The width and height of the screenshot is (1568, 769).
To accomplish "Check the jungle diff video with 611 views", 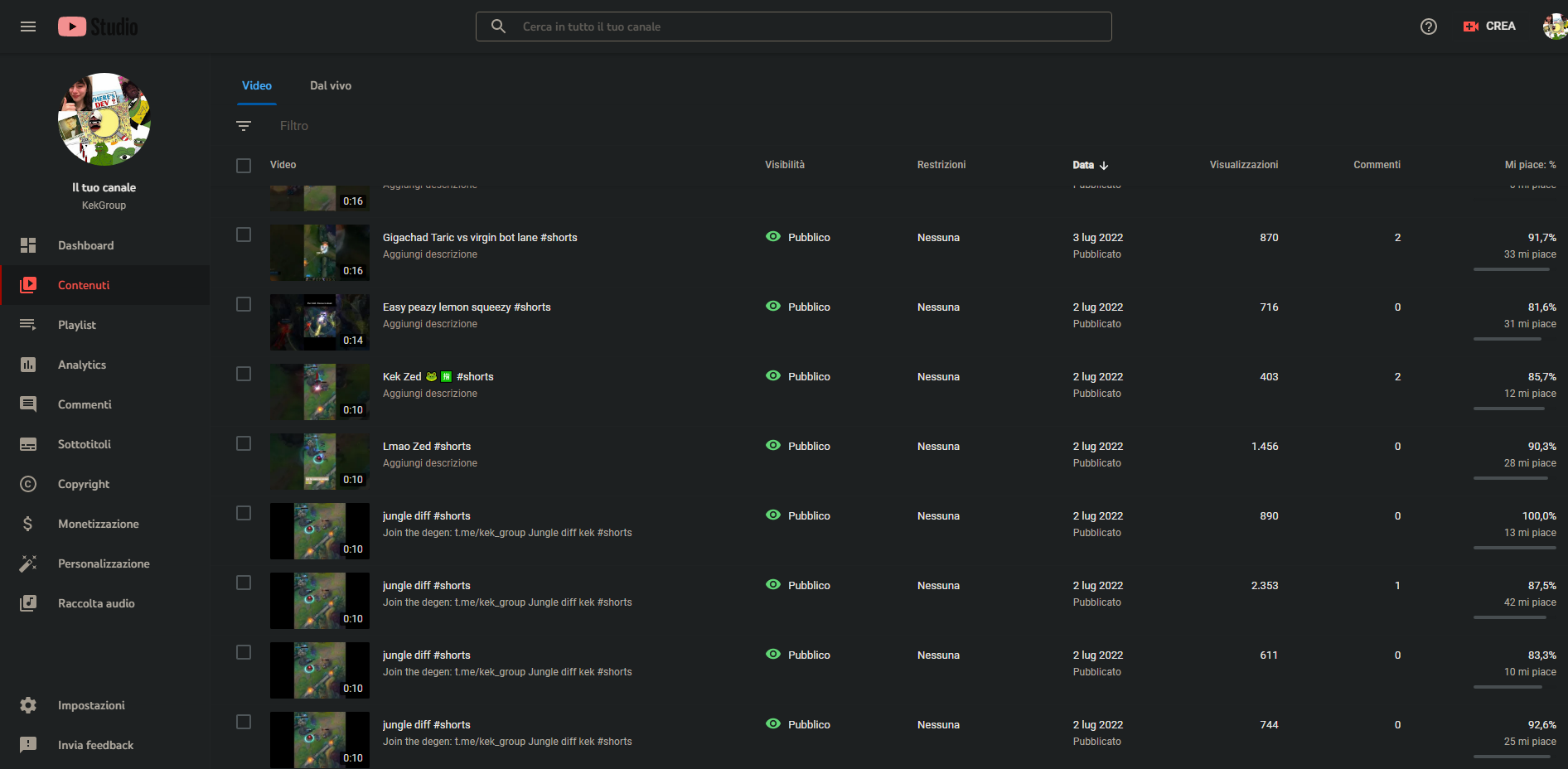I will (244, 652).
